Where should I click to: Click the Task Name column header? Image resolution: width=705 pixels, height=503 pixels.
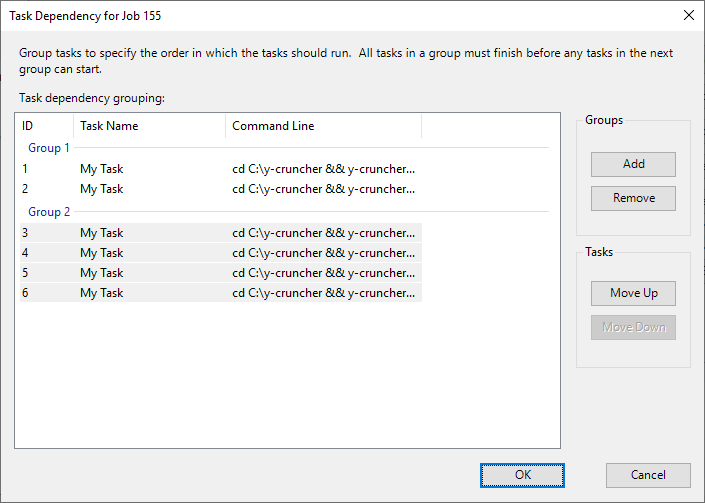click(149, 126)
